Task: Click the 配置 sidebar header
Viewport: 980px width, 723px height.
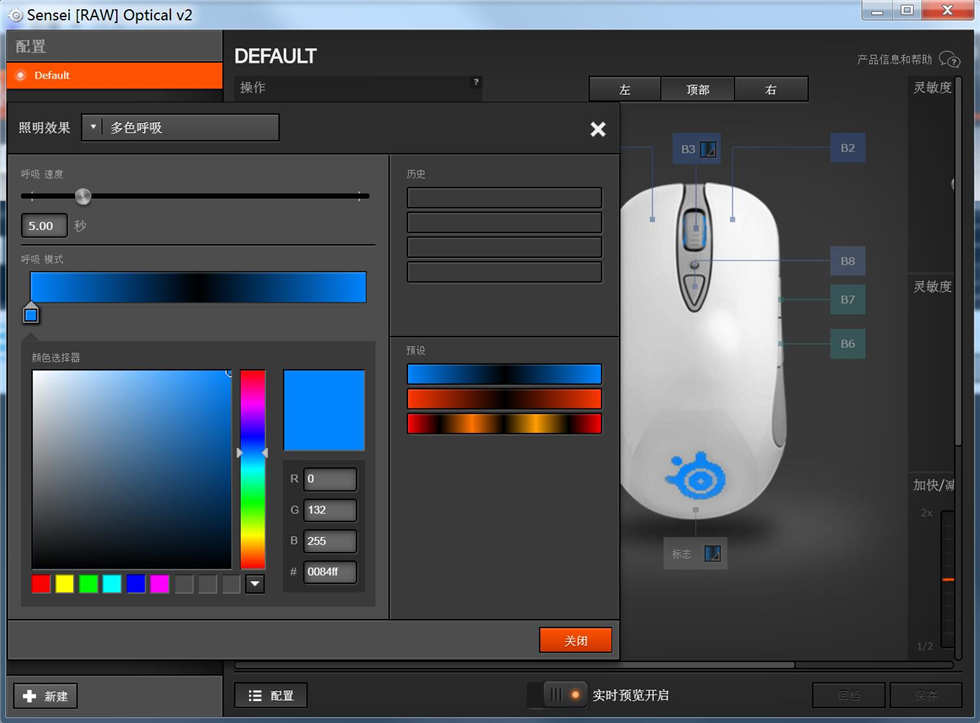Action: click(x=115, y=46)
